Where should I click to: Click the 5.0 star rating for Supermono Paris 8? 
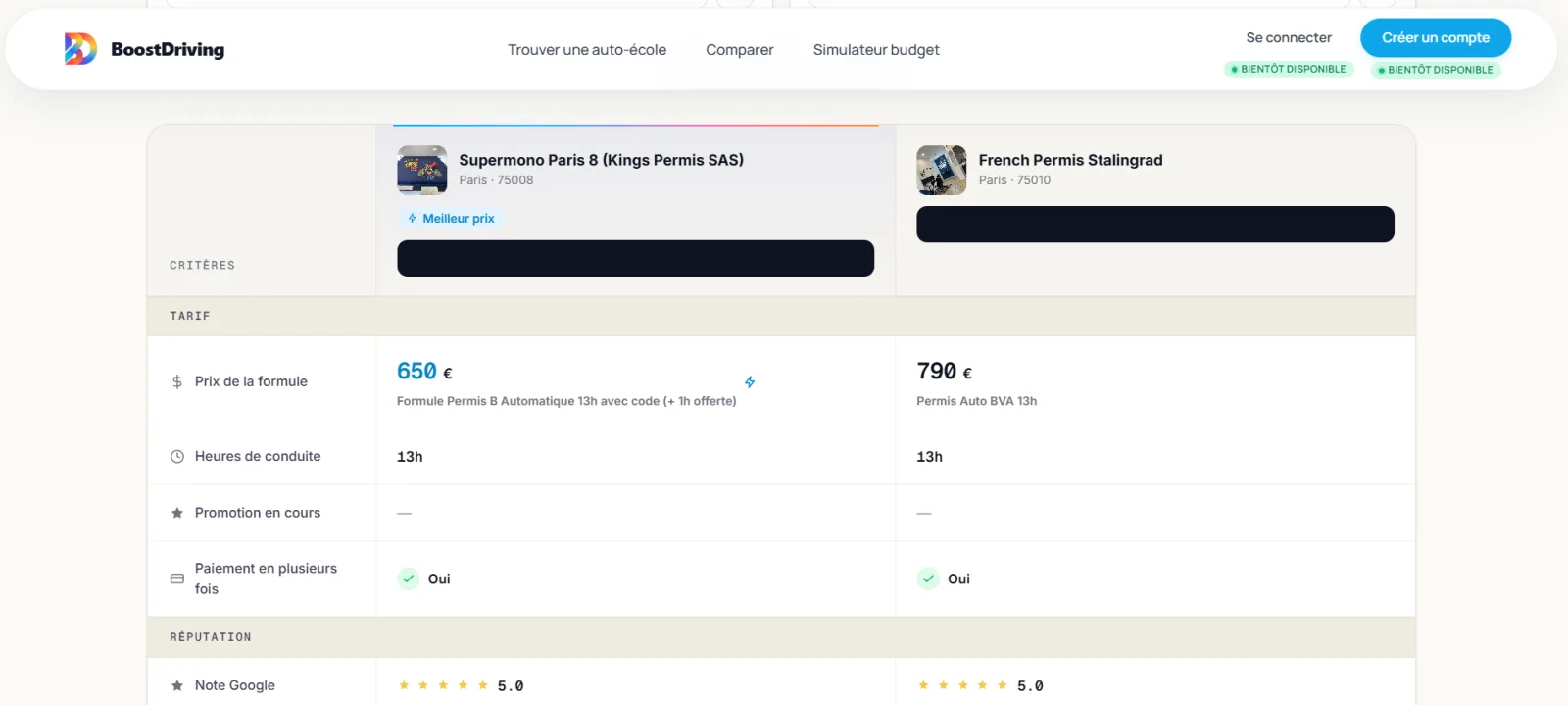461,686
